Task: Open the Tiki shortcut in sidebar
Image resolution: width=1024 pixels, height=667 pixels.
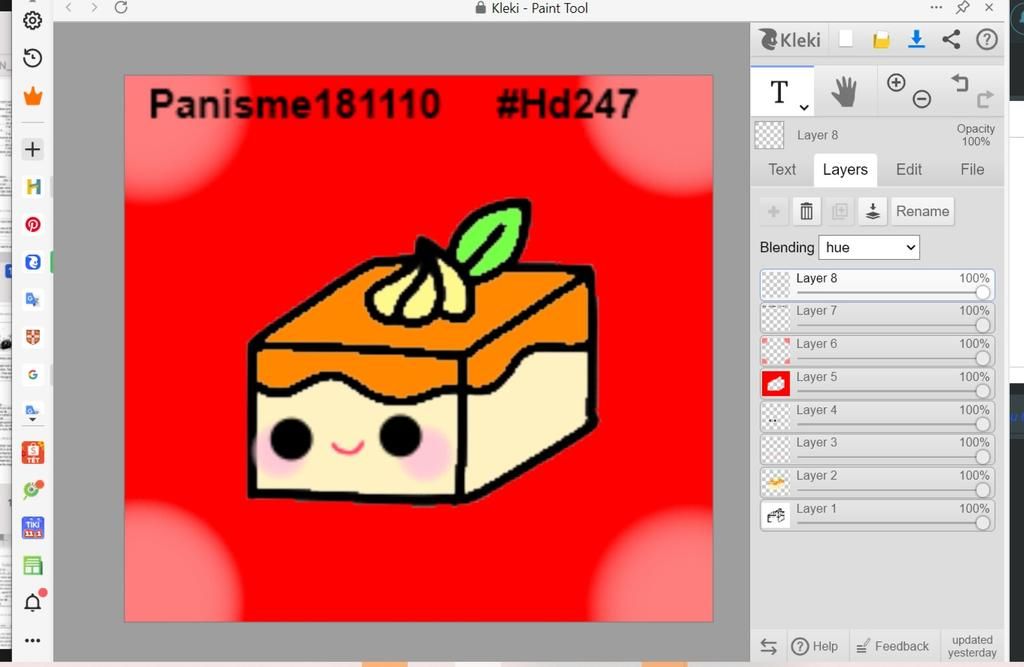Action: pyautogui.click(x=33, y=527)
